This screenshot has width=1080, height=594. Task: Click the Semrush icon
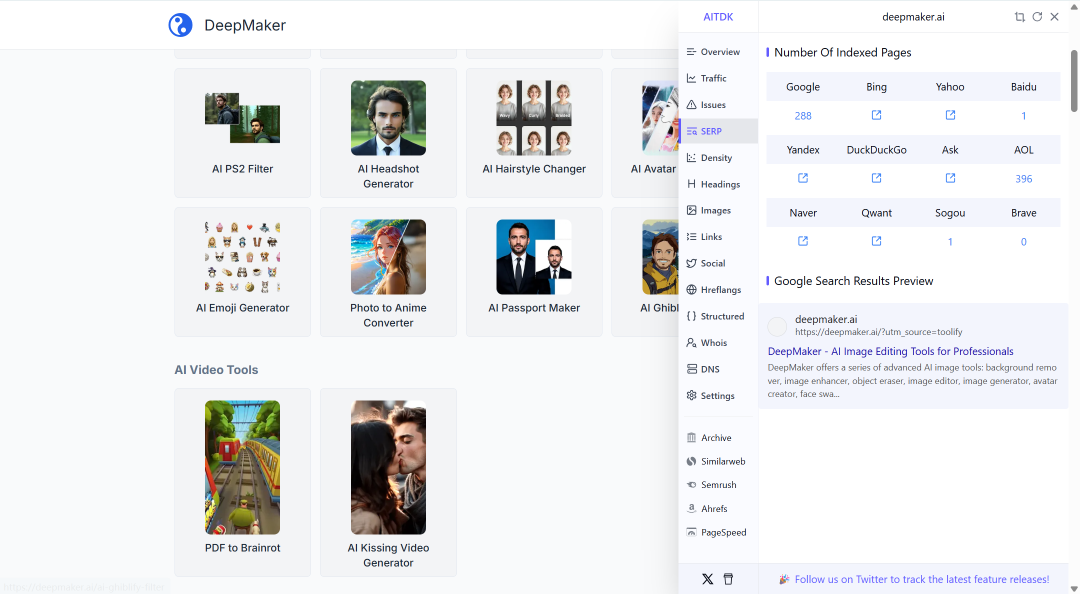coord(692,484)
